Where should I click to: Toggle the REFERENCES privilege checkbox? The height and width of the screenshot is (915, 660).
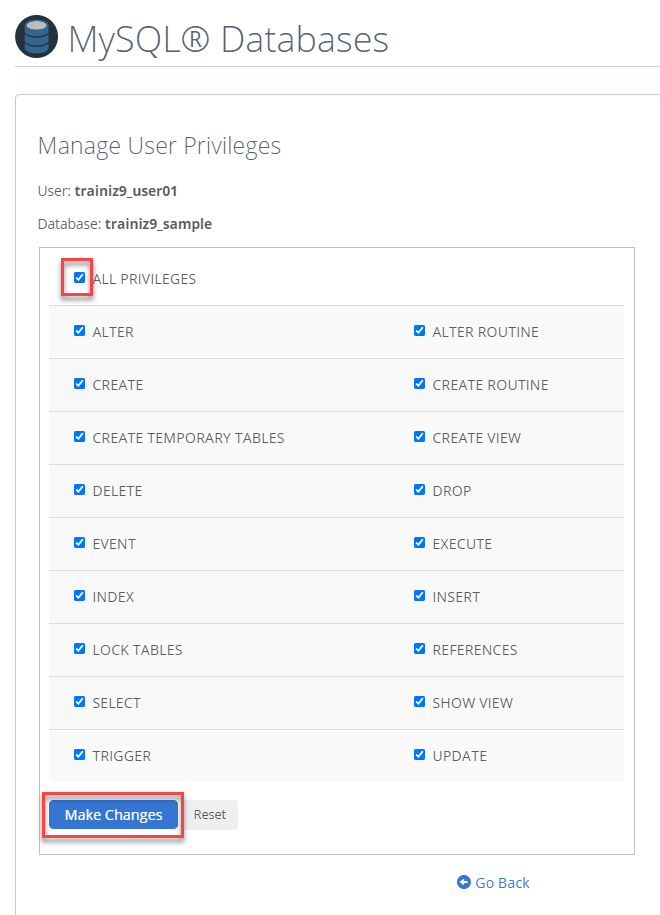point(419,648)
